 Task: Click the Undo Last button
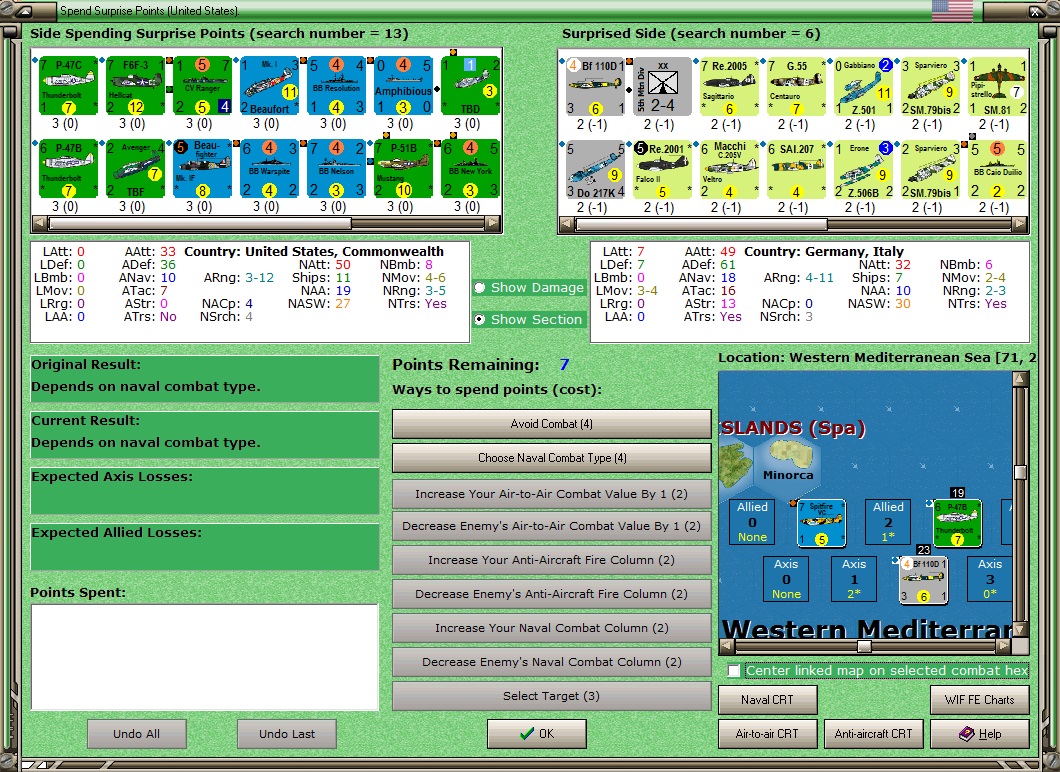tap(287, 733)
